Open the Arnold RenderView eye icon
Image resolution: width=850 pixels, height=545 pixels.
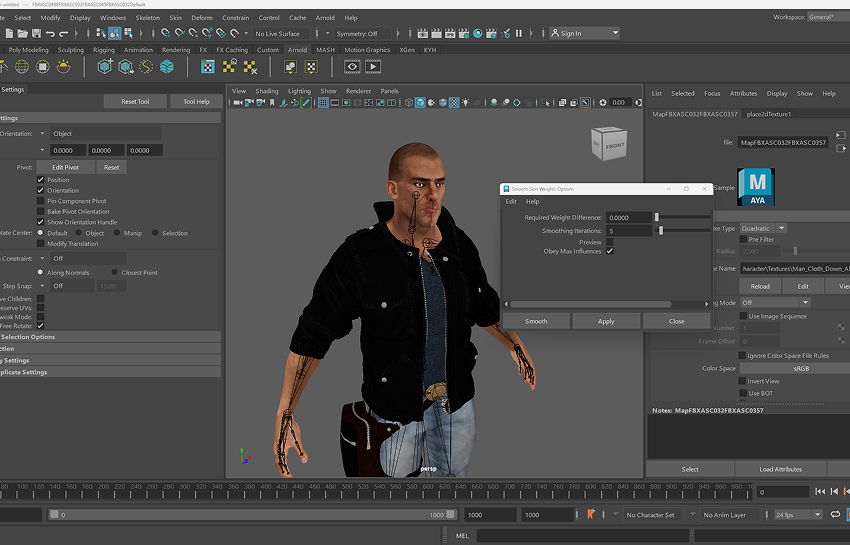click(x=352, y=67)
